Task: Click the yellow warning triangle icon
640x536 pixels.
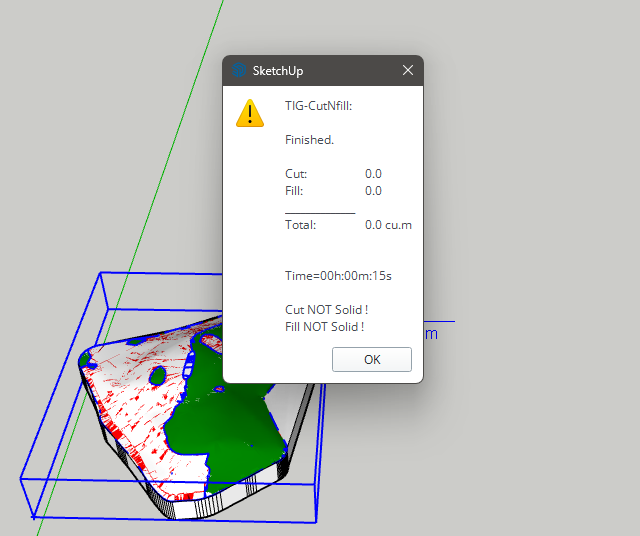Action: click(x=250, y=113)
